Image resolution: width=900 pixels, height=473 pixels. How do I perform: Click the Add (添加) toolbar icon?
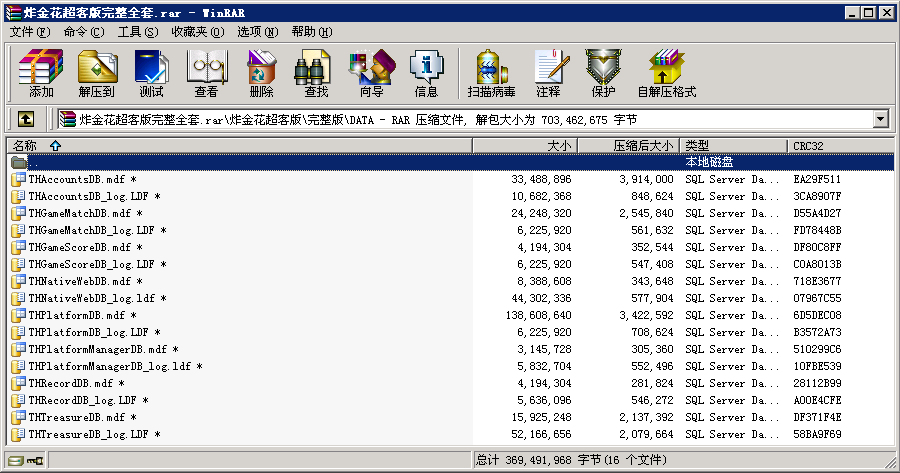pyautogui.click(x=41, y=73)
